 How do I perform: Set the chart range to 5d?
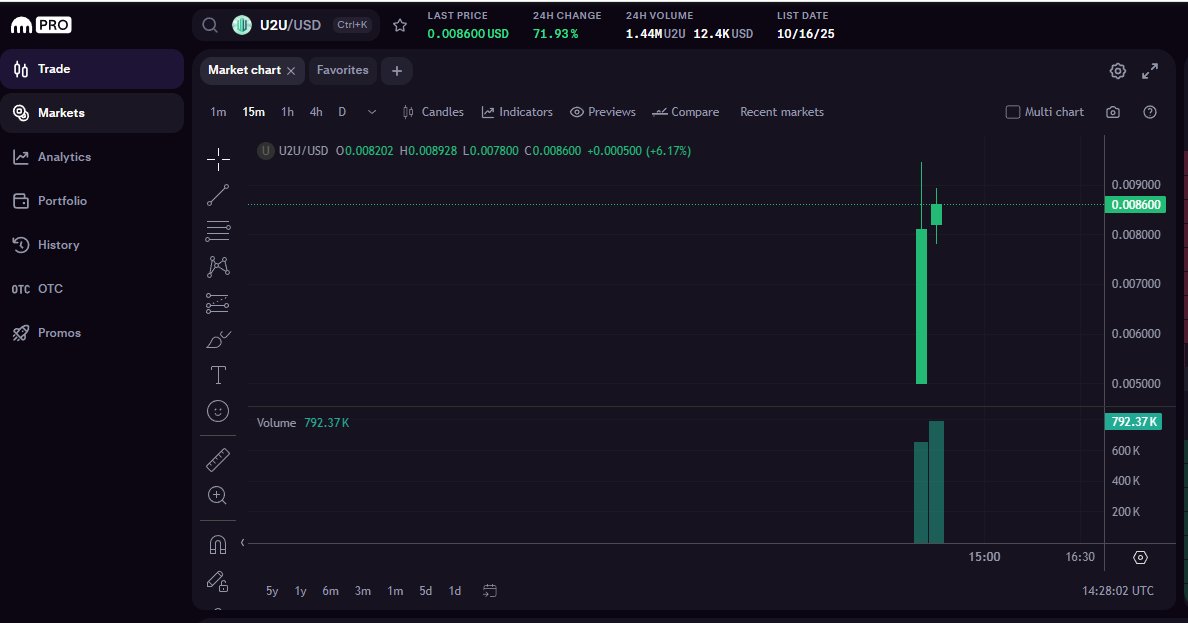pos(426,590)
